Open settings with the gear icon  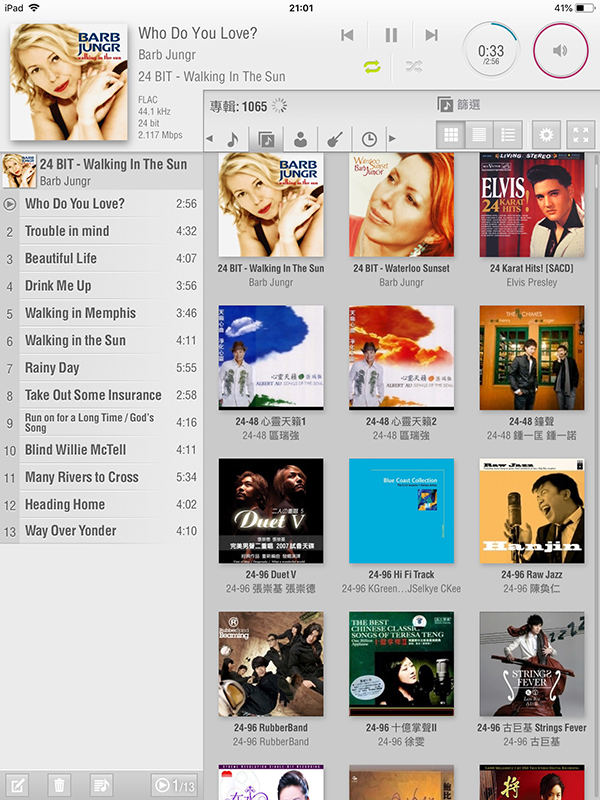545,135
